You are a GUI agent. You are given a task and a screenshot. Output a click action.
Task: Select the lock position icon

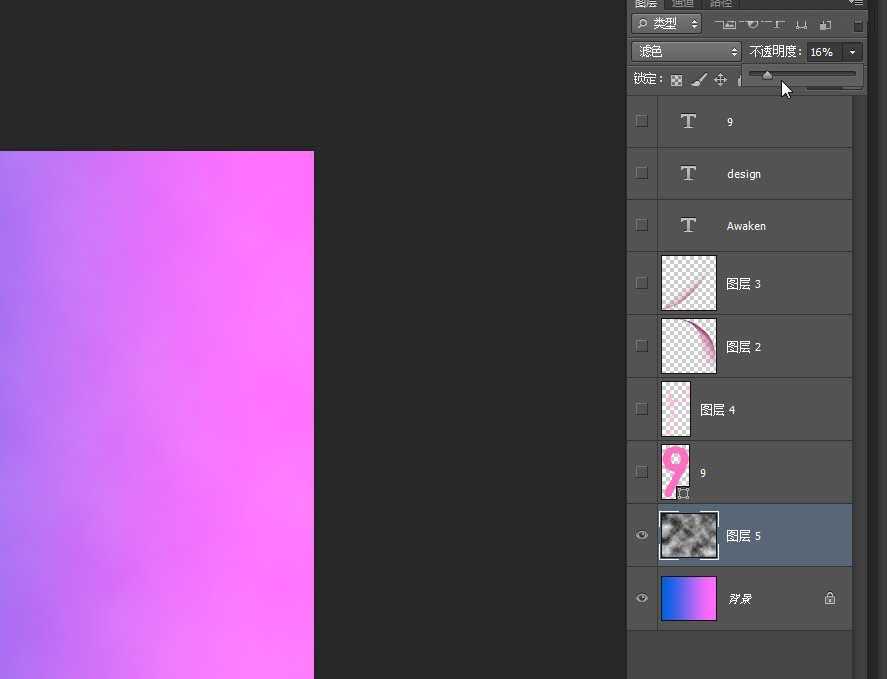[x=720, y=78]
